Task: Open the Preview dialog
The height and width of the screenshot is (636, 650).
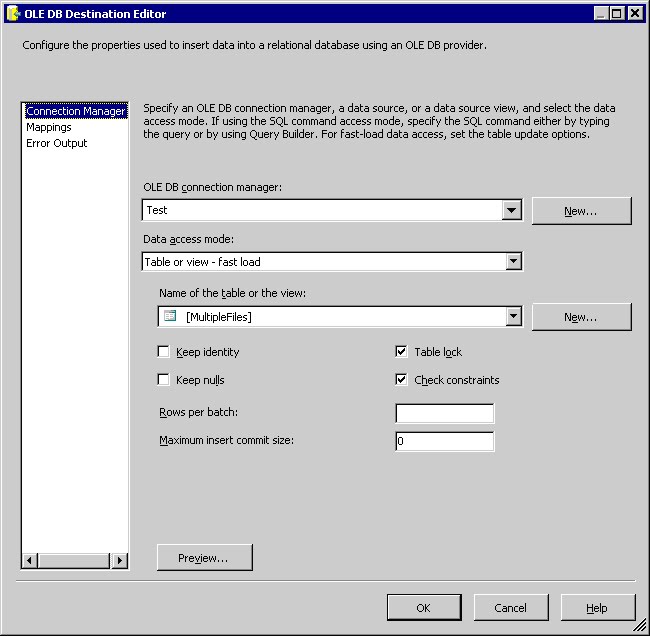Action: (x=205, y=558)
